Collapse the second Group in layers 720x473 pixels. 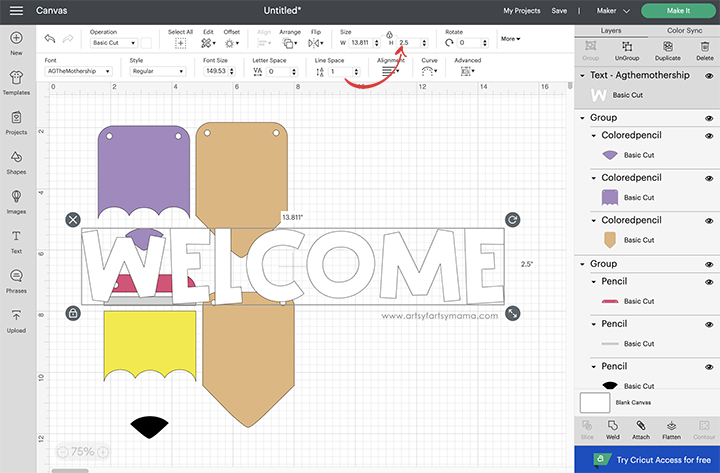coord(582,264)
